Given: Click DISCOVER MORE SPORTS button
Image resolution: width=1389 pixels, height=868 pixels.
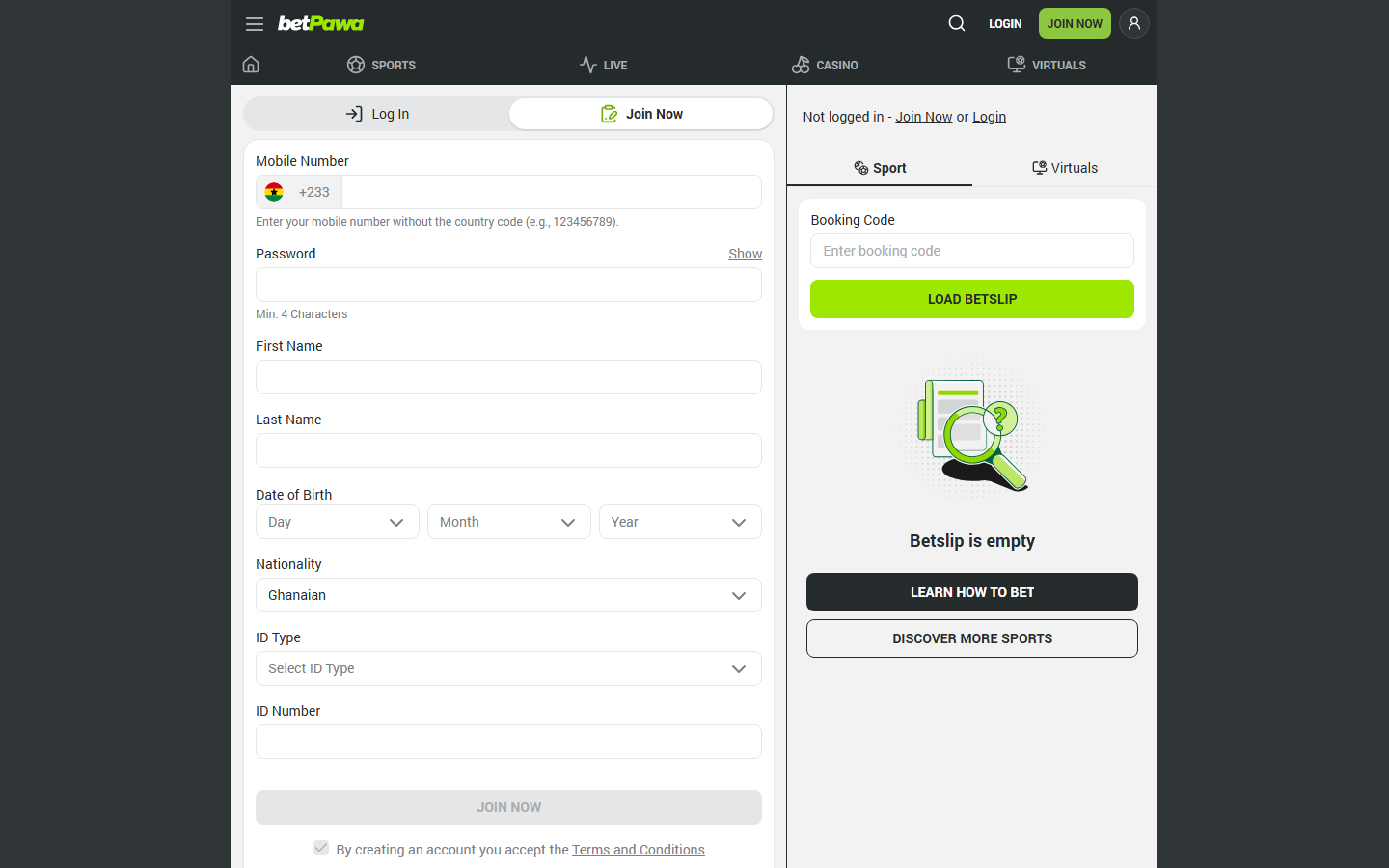Looking at the screenshot, I should click(x=972, y=638).
